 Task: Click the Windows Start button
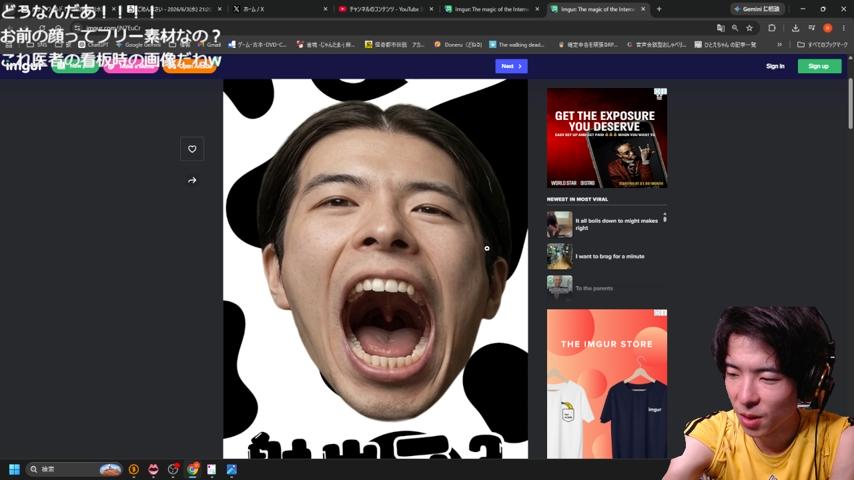point(14,469)
